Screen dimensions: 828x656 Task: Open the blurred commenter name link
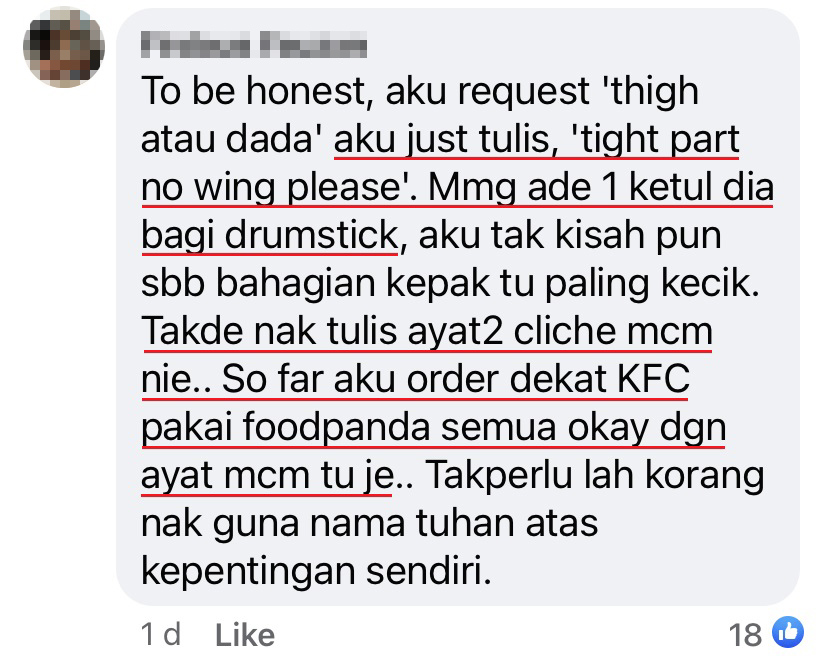(x=254, y=44)
